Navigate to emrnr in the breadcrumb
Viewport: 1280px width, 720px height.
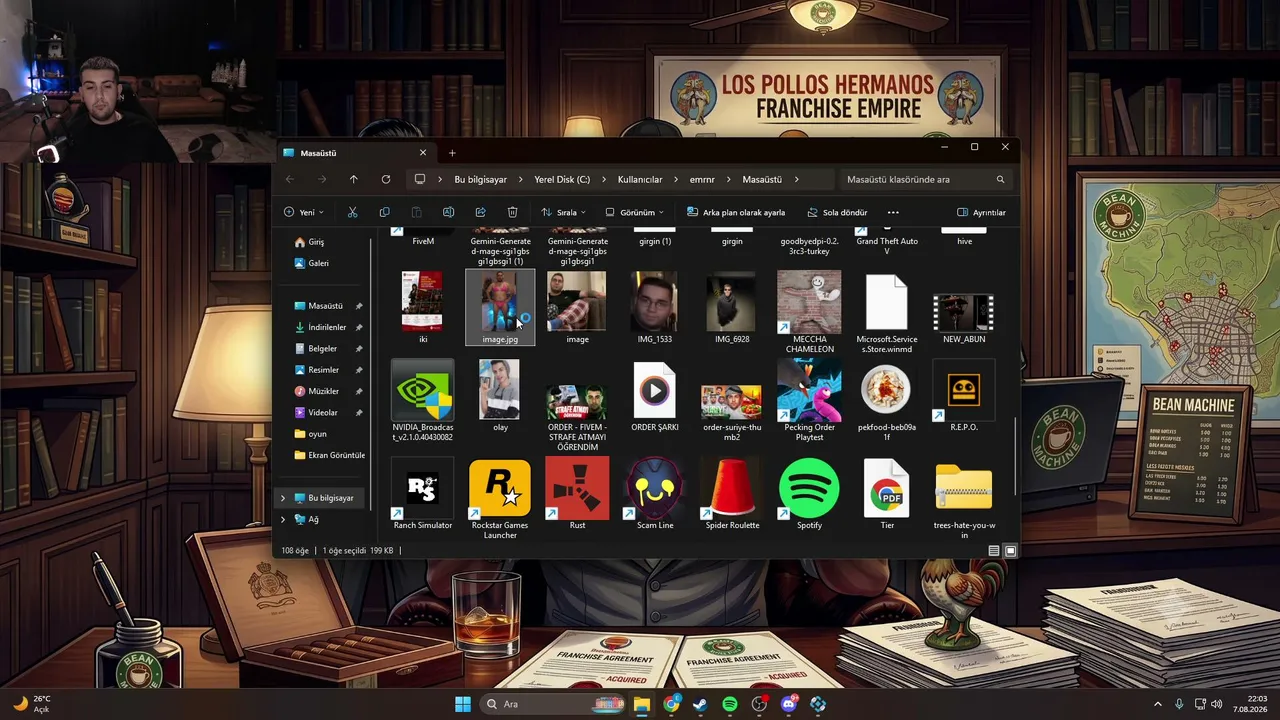tap(702, 180)
